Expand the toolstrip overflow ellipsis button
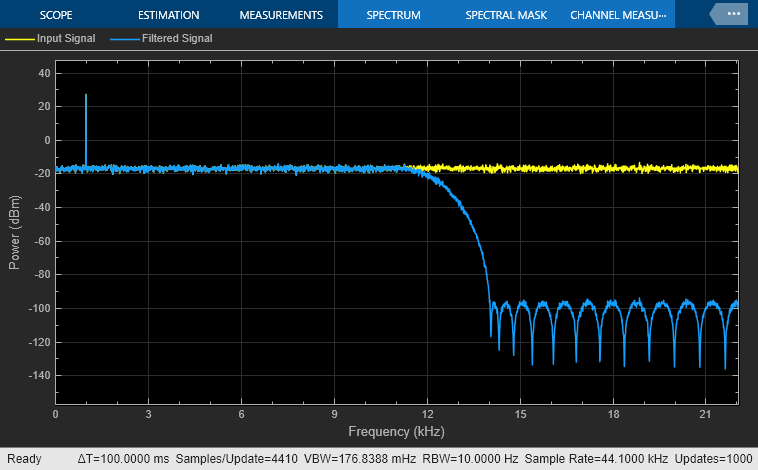The width and height of the screenshot is (758, 470). 729,14
